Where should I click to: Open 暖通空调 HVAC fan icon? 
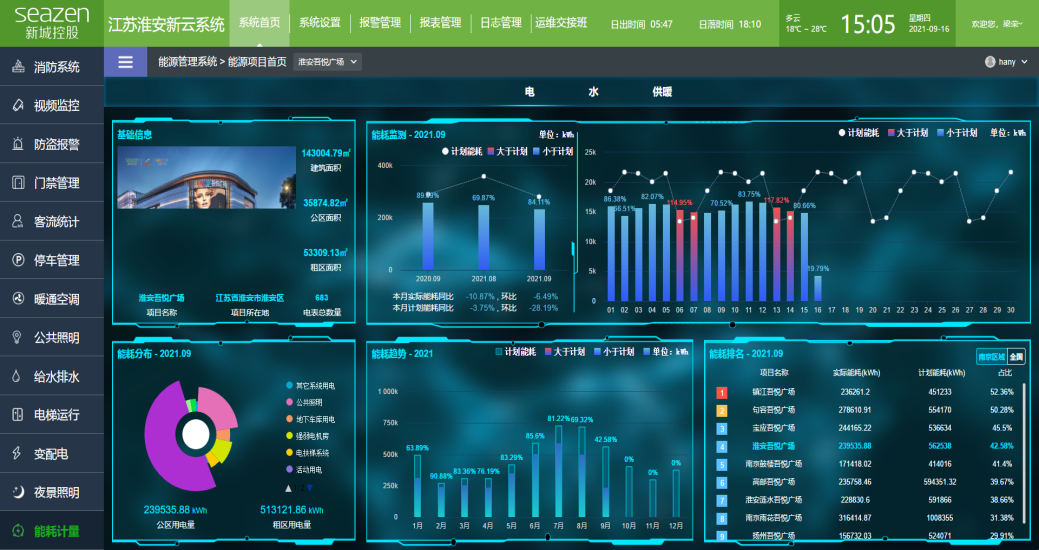17,299
